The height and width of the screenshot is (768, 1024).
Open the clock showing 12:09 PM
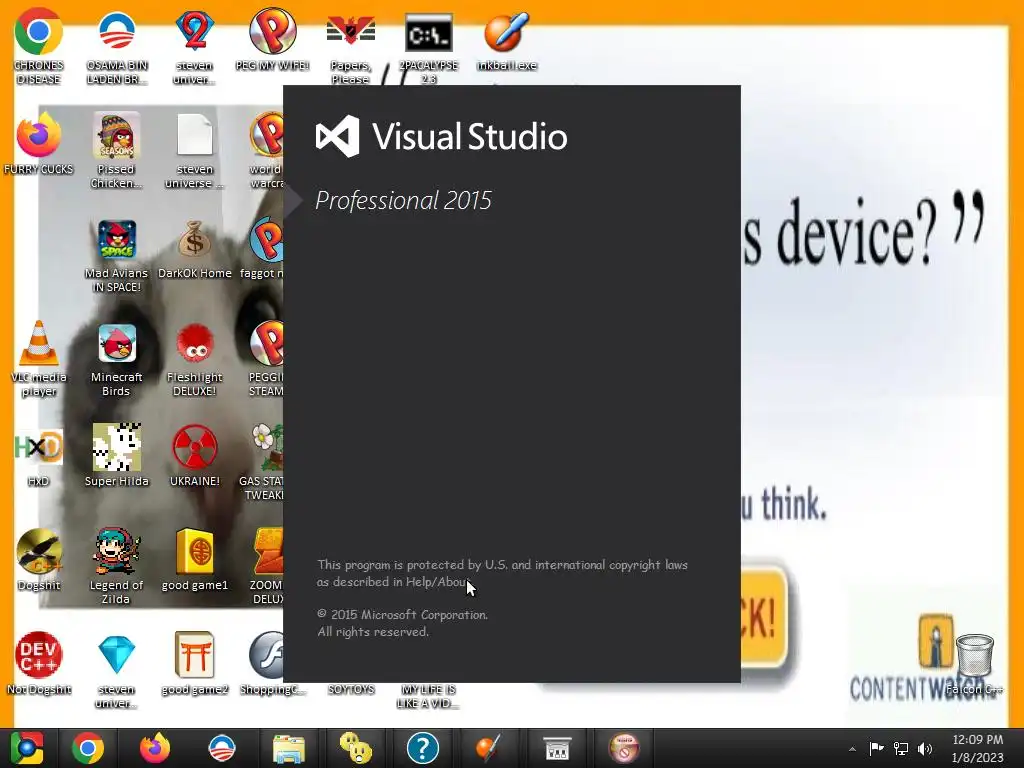coord(977,748)
